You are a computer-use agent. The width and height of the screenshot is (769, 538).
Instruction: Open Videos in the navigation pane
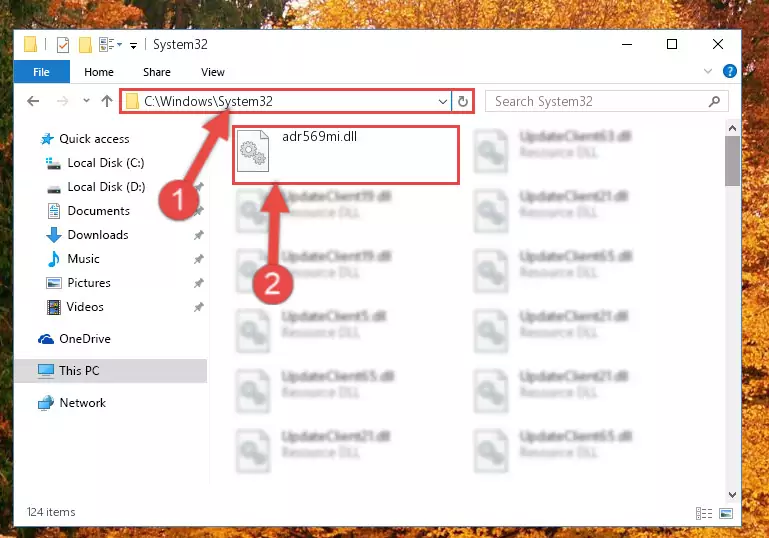coord(85,307)
